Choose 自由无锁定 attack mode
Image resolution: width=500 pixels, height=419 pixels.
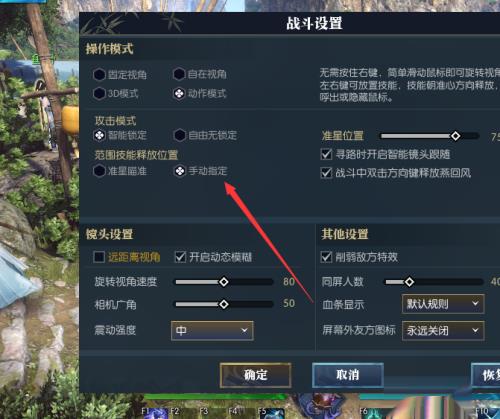tap(180, 135)
